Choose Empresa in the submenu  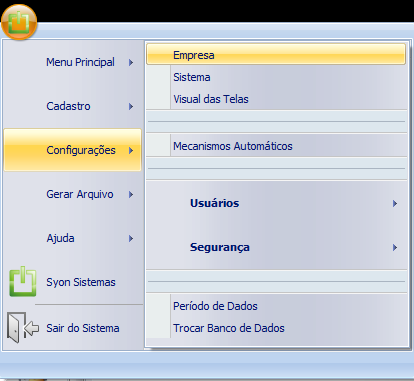[276, 54]
